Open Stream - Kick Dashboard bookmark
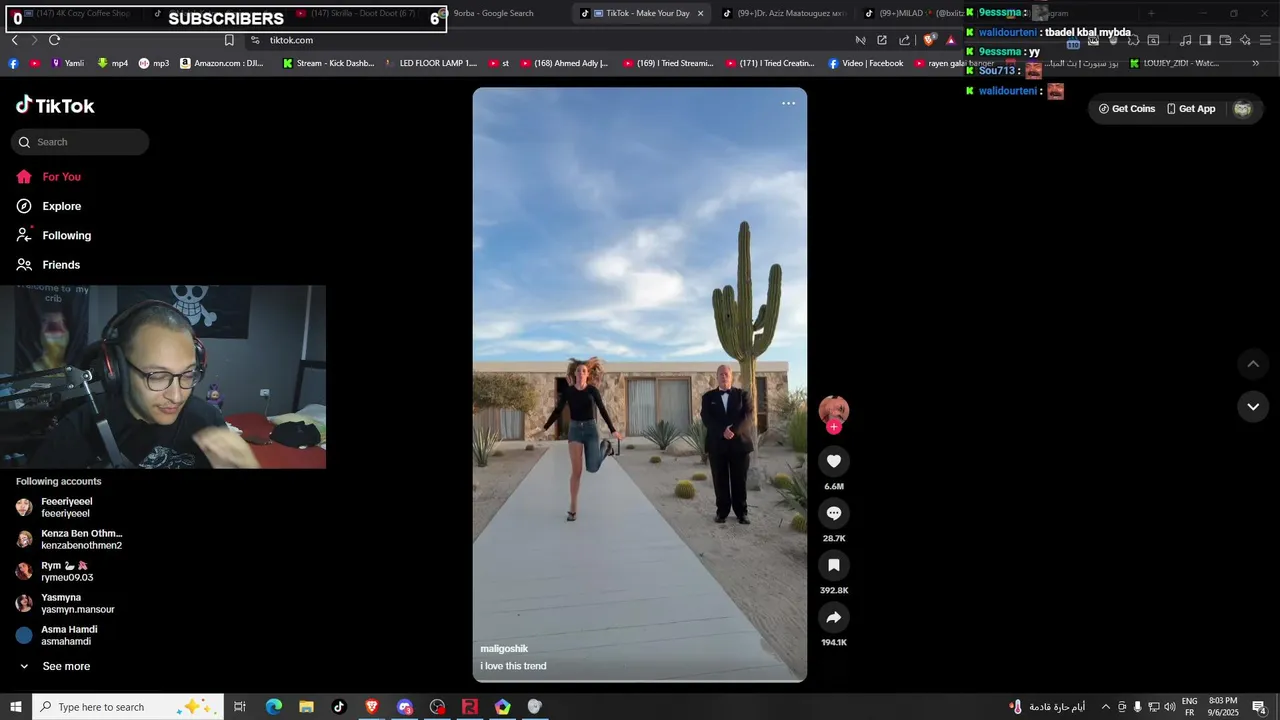The height and width of the screenshot is (720, 1280). pyautogui.click(x=328, y=63)
